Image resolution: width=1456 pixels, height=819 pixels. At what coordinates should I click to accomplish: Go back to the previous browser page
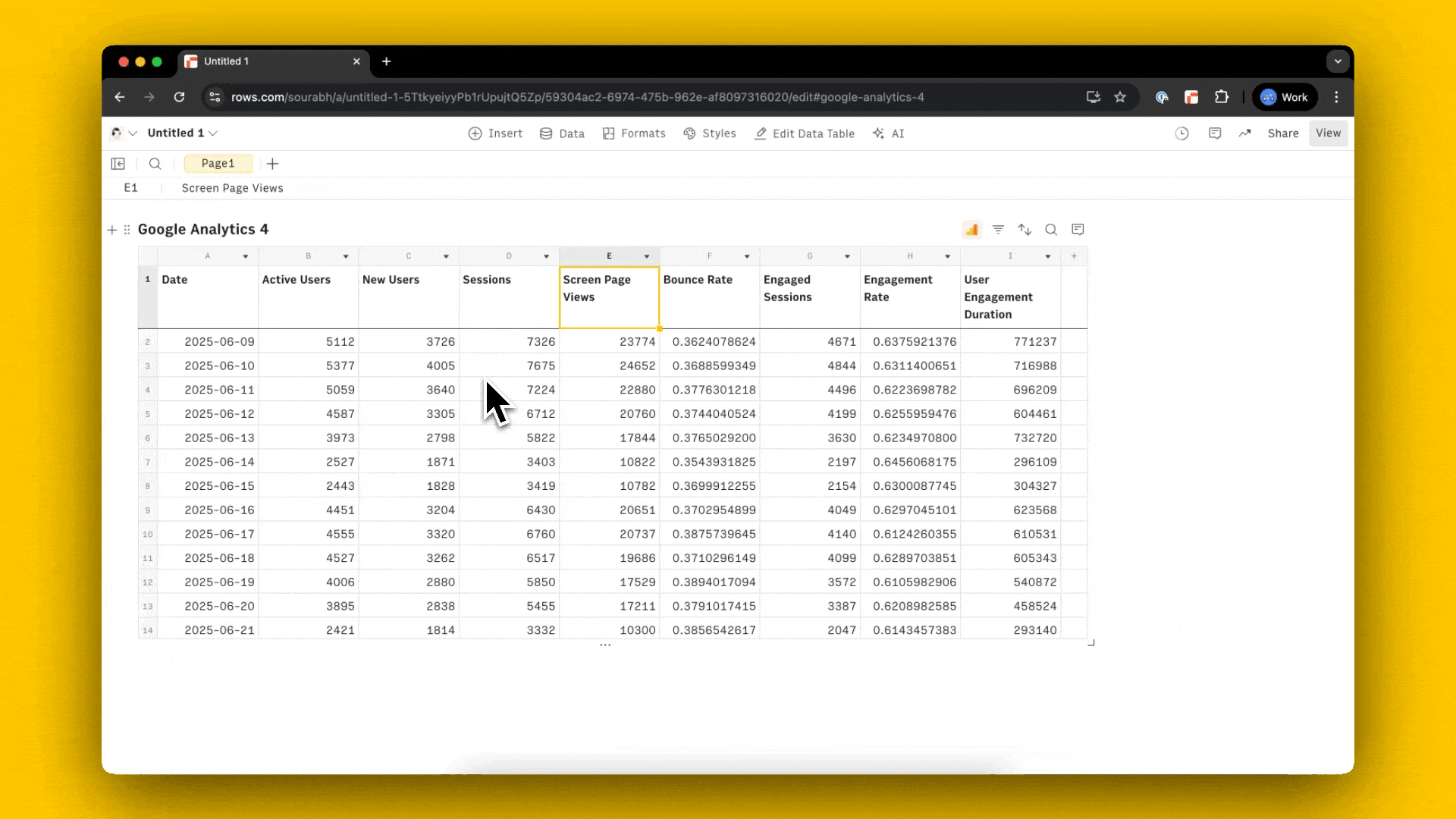pos(120,97)
